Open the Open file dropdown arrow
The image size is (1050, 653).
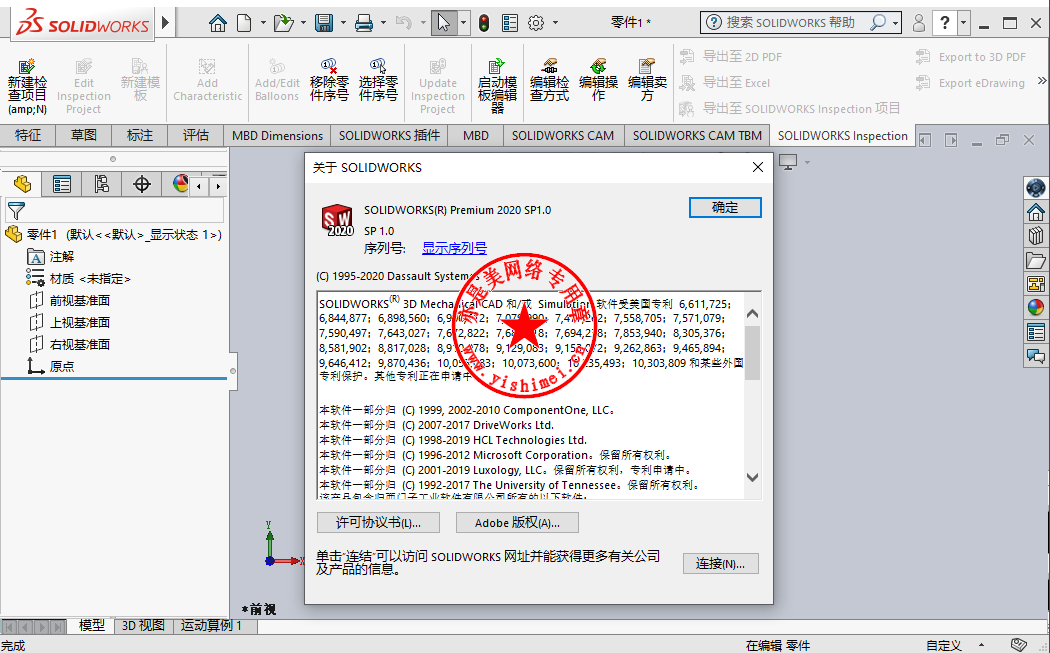[x=303, y=23]
